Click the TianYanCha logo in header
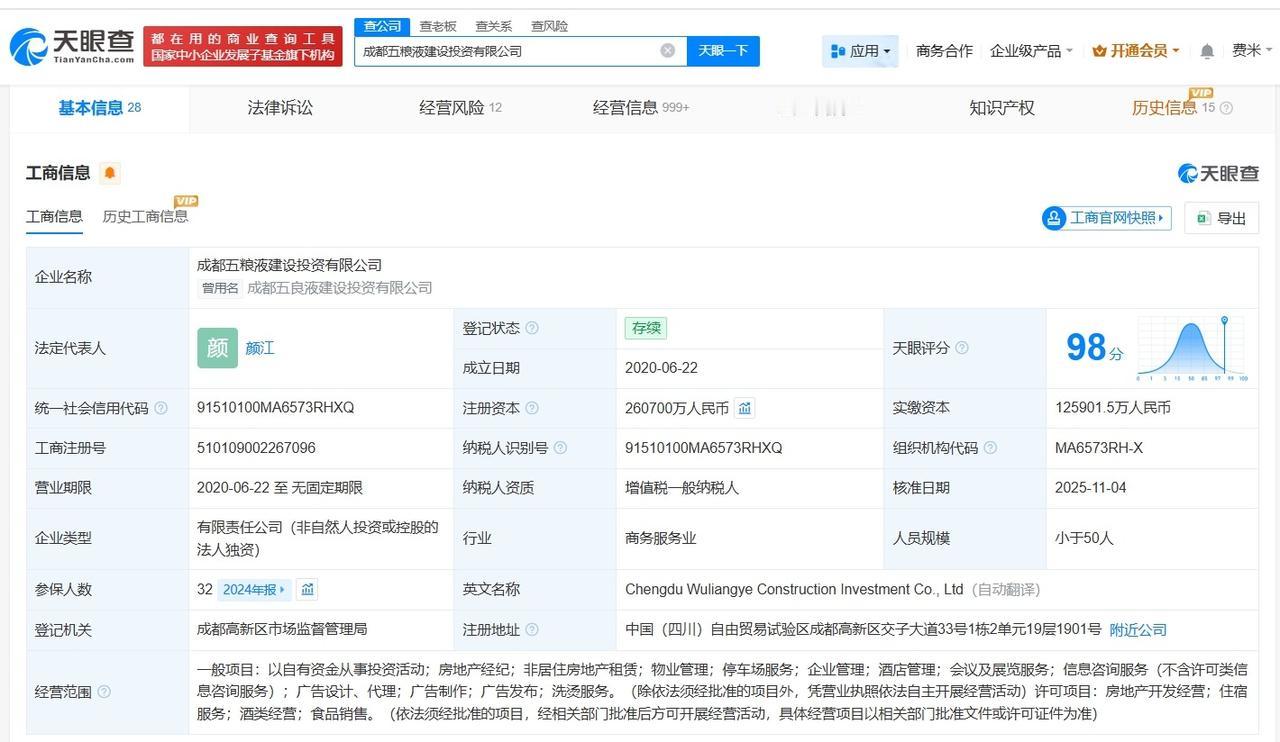1280x742 pixels. coord(72,46)
